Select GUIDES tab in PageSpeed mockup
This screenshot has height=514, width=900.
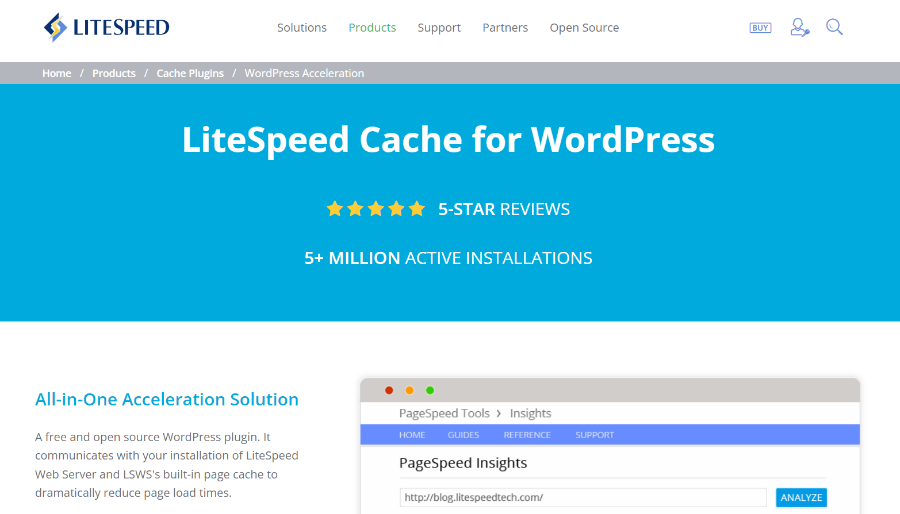463,435
